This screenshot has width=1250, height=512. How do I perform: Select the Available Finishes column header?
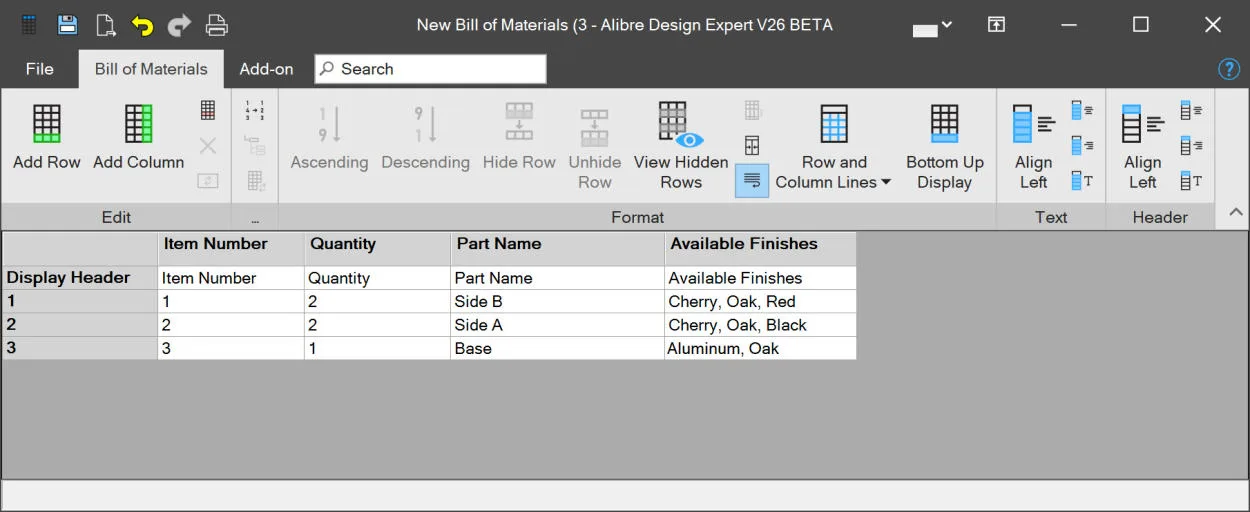click(x=760, y=249)
